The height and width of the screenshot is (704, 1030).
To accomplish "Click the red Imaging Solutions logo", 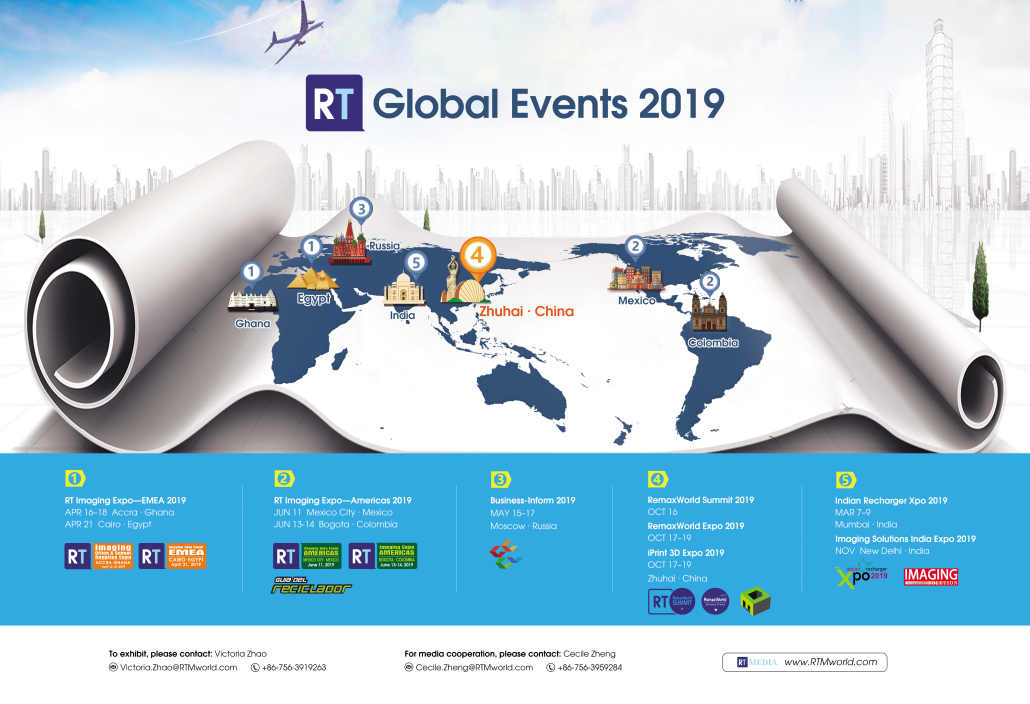I will tap(931, 577).
